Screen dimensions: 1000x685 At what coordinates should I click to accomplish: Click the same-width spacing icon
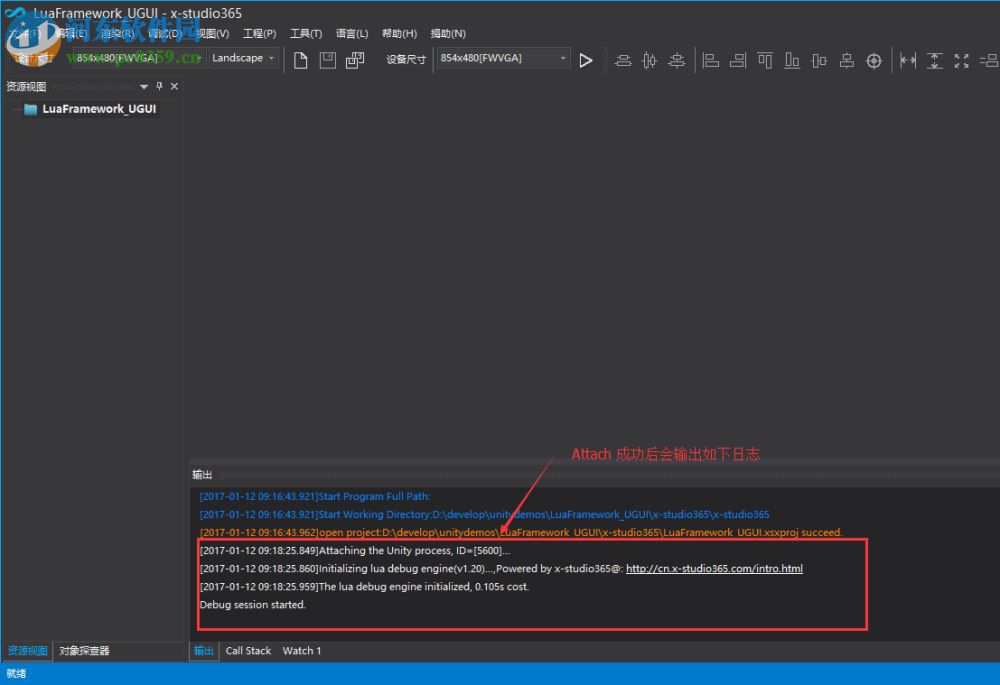pyautogui.click(x=908, y=60)
